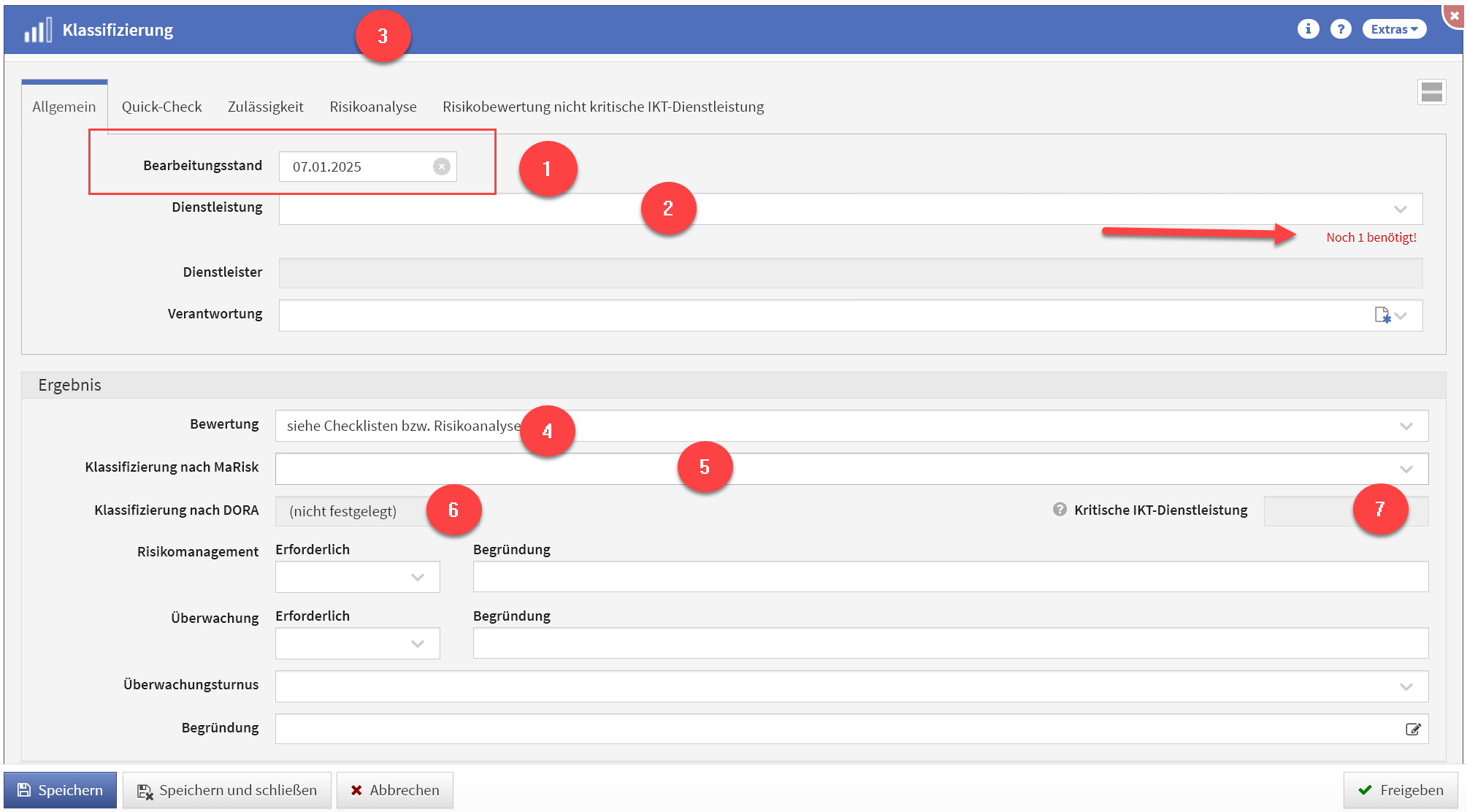This screenshot has height=812, width=1467.
Task: Switch to the Quick-Check tab
Action: (x=161, y=107)
